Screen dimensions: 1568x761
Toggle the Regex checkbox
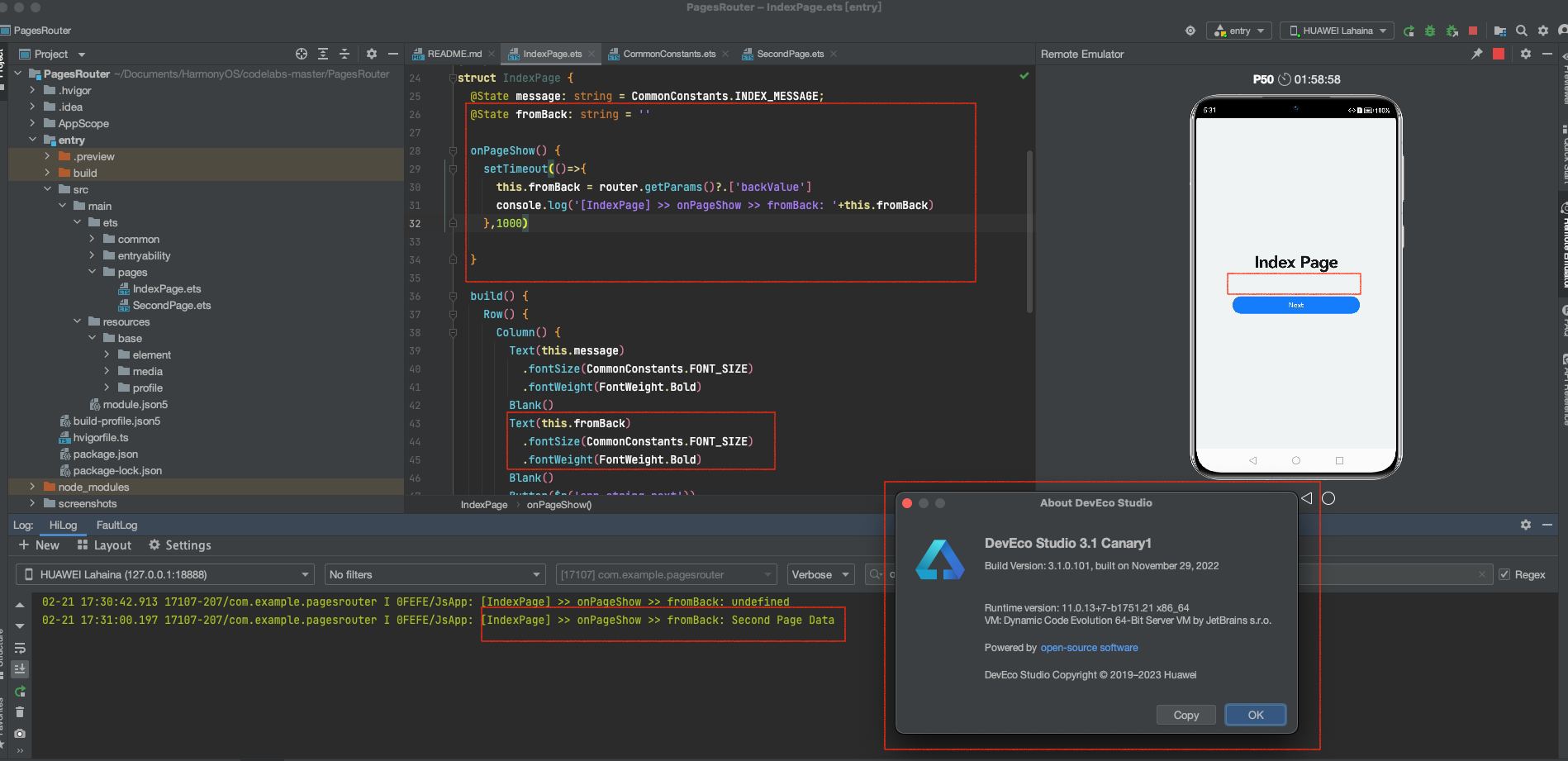click(x=1504, y=574)
